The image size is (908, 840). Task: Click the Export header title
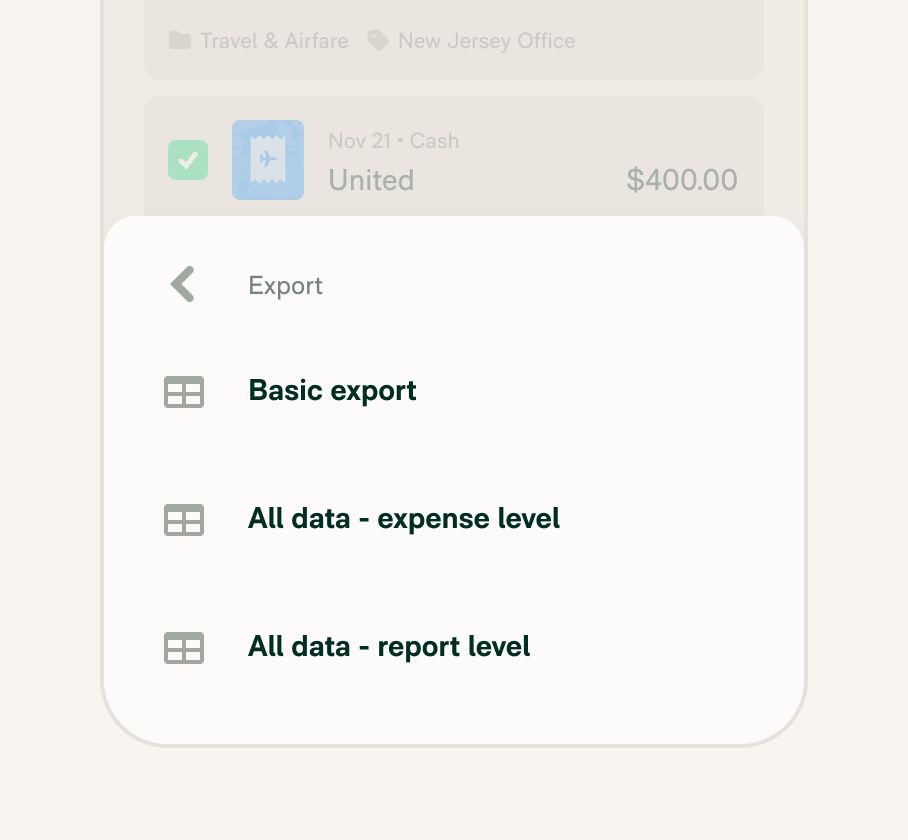tap(285, 286)
